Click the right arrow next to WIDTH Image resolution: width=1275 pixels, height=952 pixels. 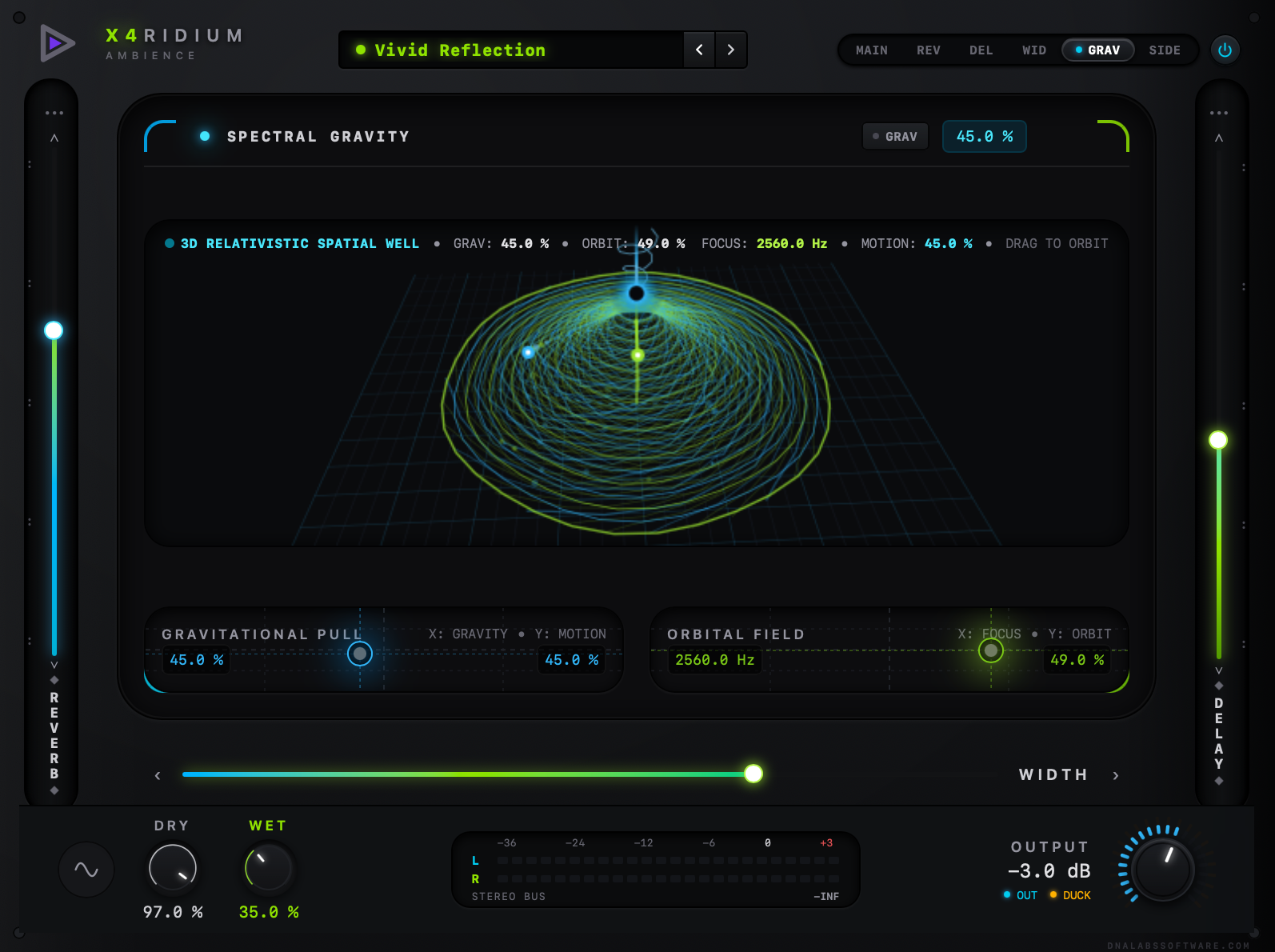(1116, 775)
